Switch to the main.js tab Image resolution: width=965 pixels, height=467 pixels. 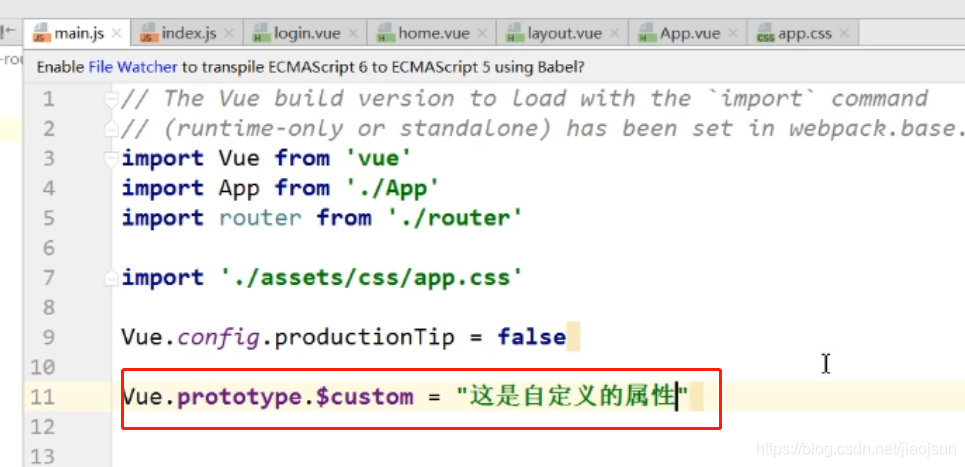click(x=79, y=33)
